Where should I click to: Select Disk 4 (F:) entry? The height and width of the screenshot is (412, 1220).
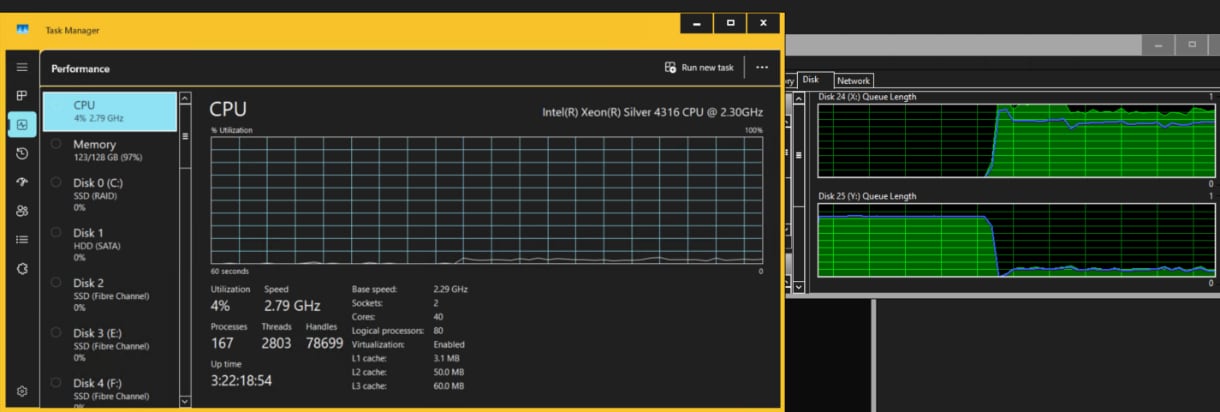tap(110, 391)
